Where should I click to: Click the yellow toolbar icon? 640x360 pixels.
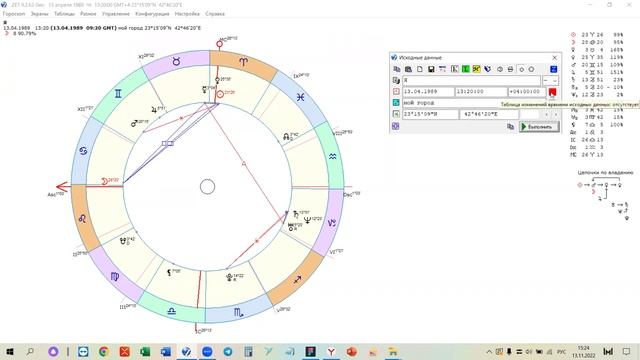point(476,69)
